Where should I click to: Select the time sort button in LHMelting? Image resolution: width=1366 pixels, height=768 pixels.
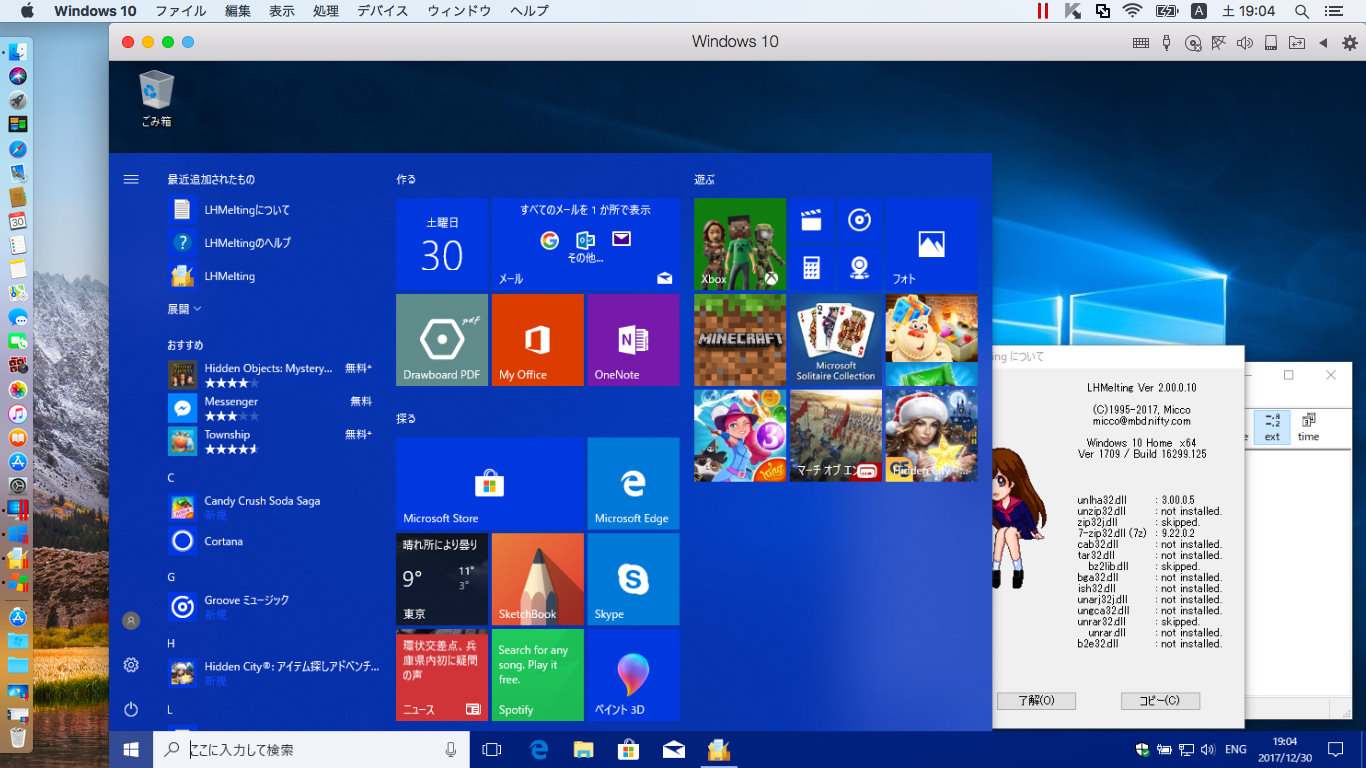[1308, 427]
